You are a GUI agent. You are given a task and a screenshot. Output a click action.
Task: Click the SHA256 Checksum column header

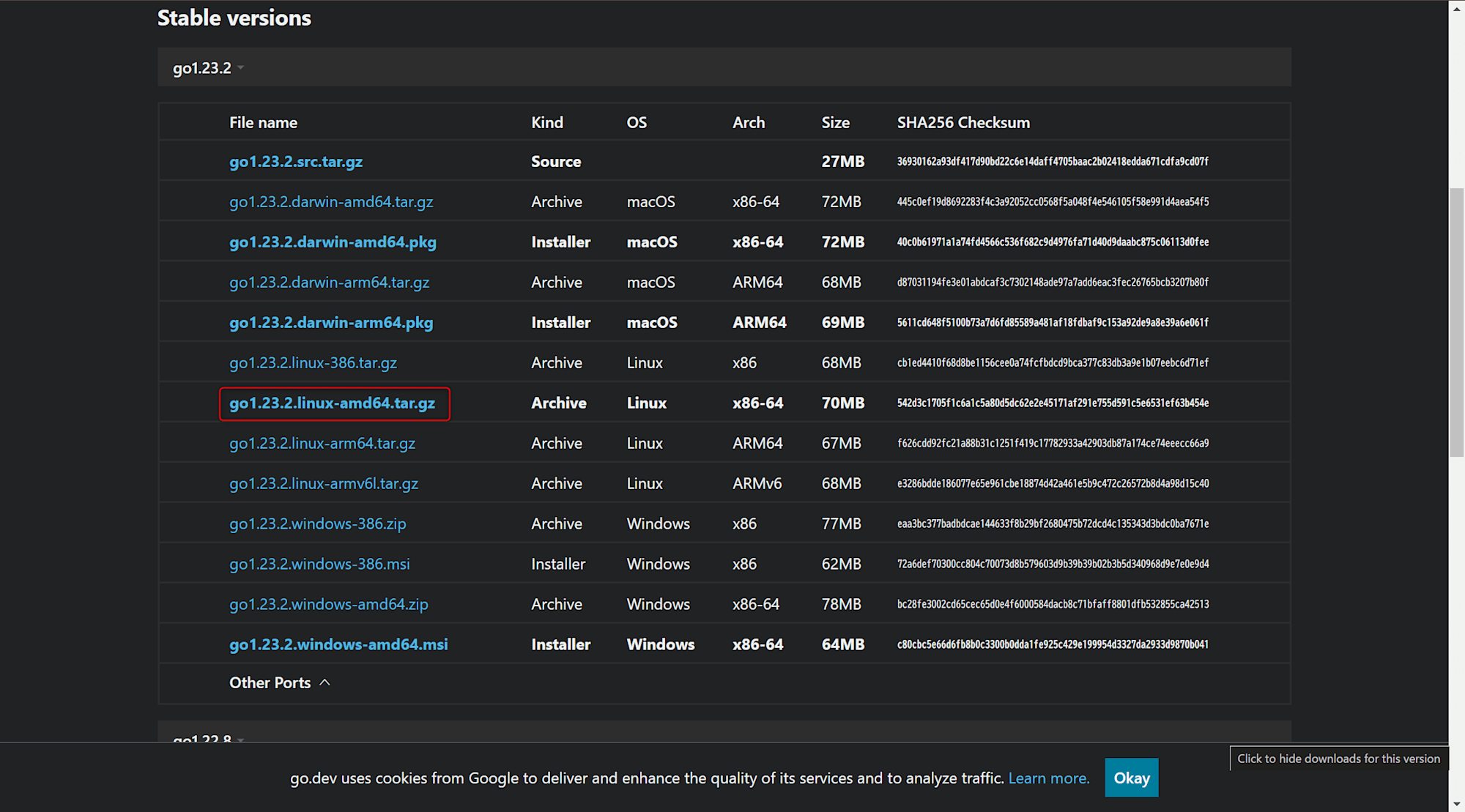click(x=963, y=123)
